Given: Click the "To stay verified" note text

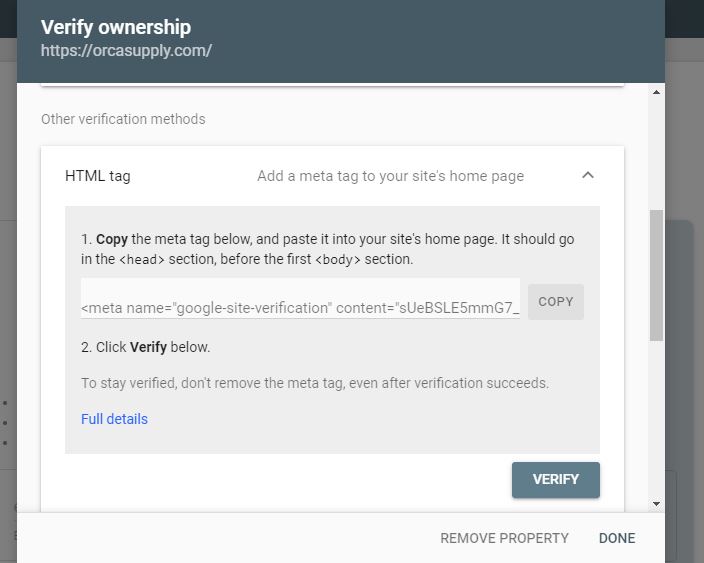Looking at the screenshot, I should (x=314, y=383).
